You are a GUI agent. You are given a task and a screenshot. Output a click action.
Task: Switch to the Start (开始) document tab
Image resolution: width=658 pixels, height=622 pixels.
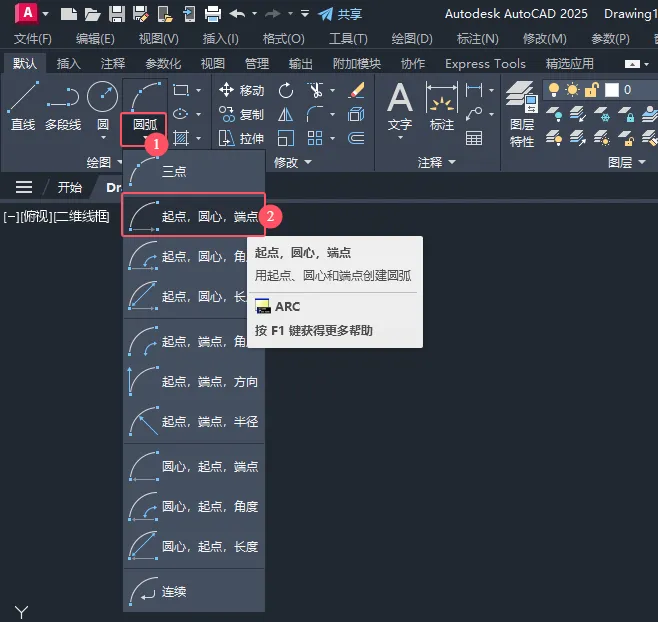[x=69, y=187]
